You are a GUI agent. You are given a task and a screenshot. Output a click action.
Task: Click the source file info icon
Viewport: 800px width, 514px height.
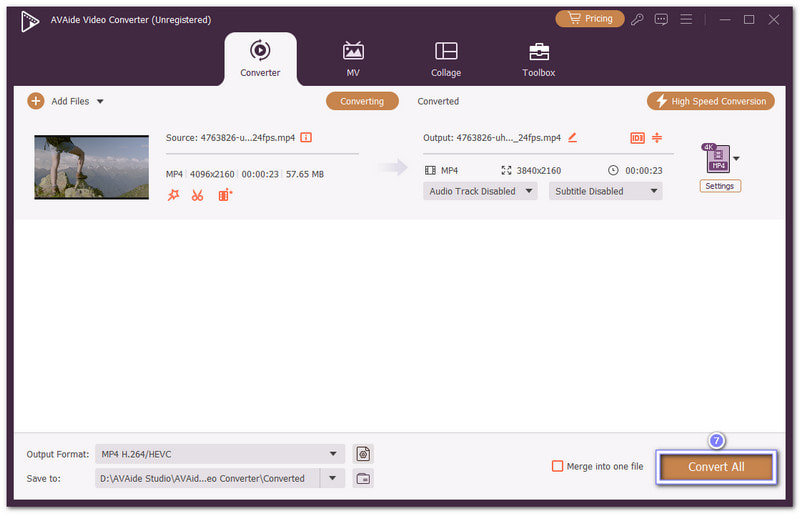coord(306,137)
